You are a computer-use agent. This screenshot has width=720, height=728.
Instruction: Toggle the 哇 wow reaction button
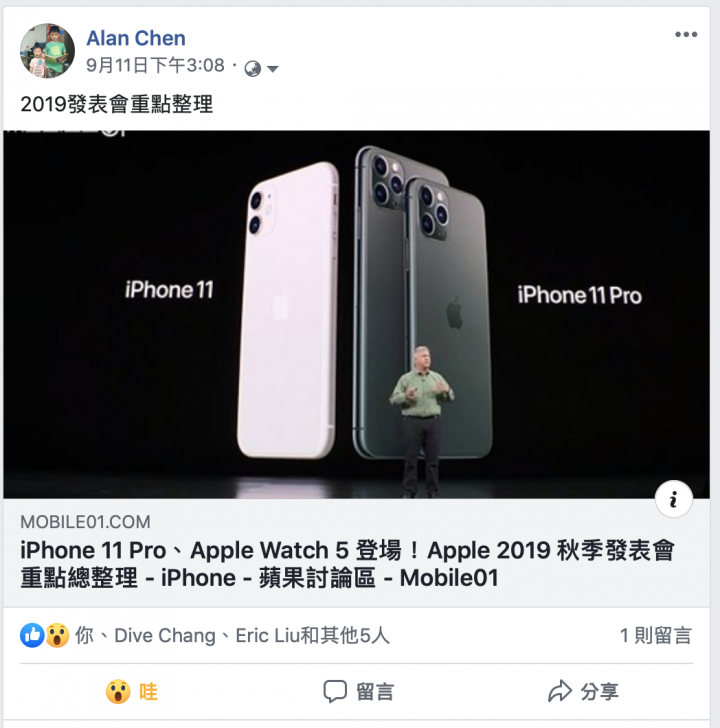(x=132, y=692)
